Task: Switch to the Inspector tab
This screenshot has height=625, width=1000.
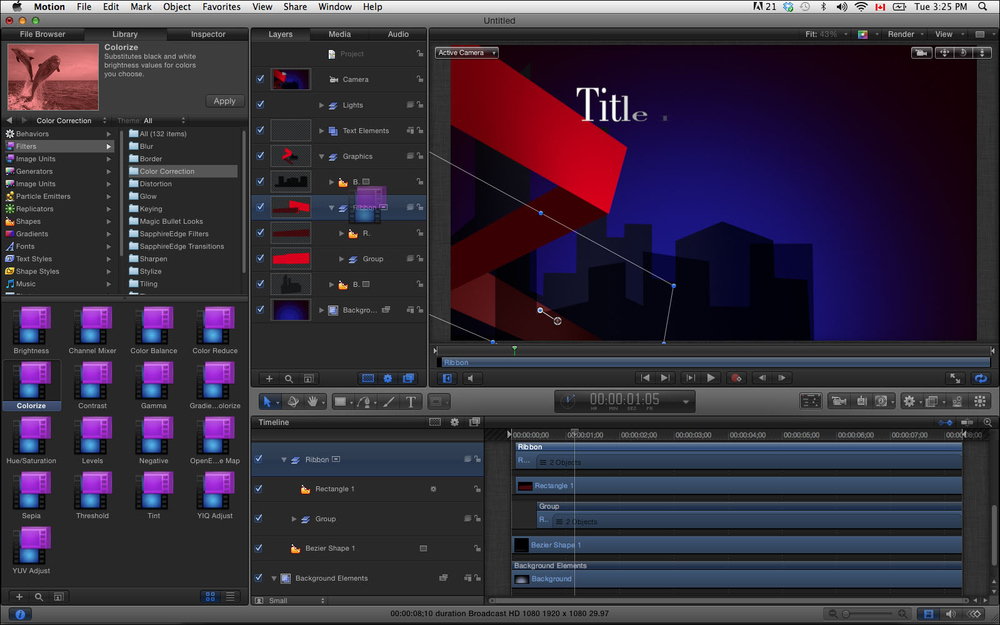Action: (x=208, y=34)
